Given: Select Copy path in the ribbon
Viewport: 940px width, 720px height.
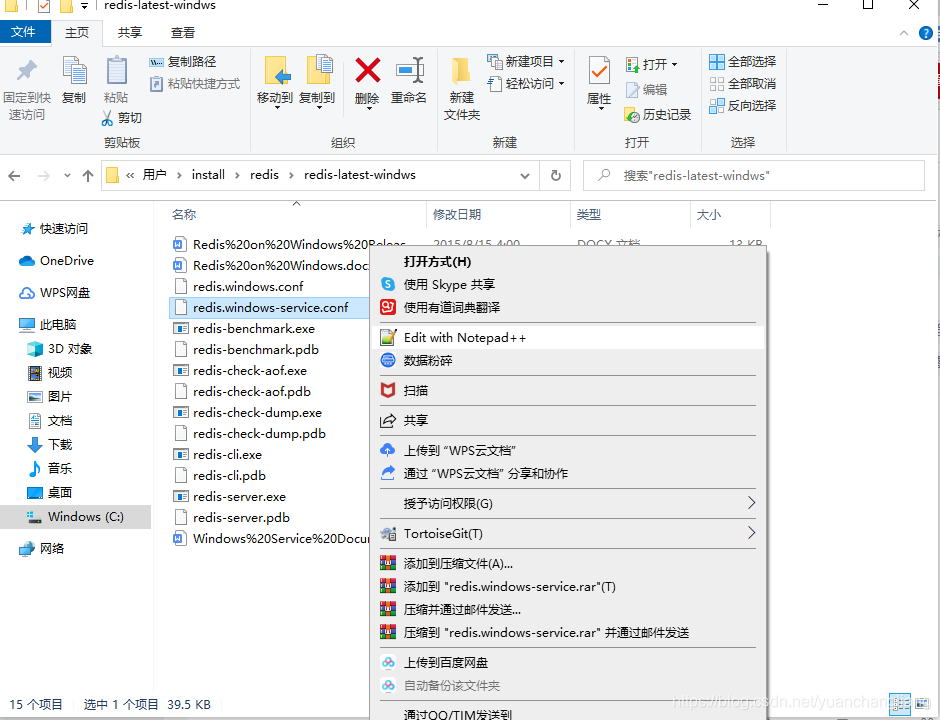Looking at the screenshot, I should (182, 62).
